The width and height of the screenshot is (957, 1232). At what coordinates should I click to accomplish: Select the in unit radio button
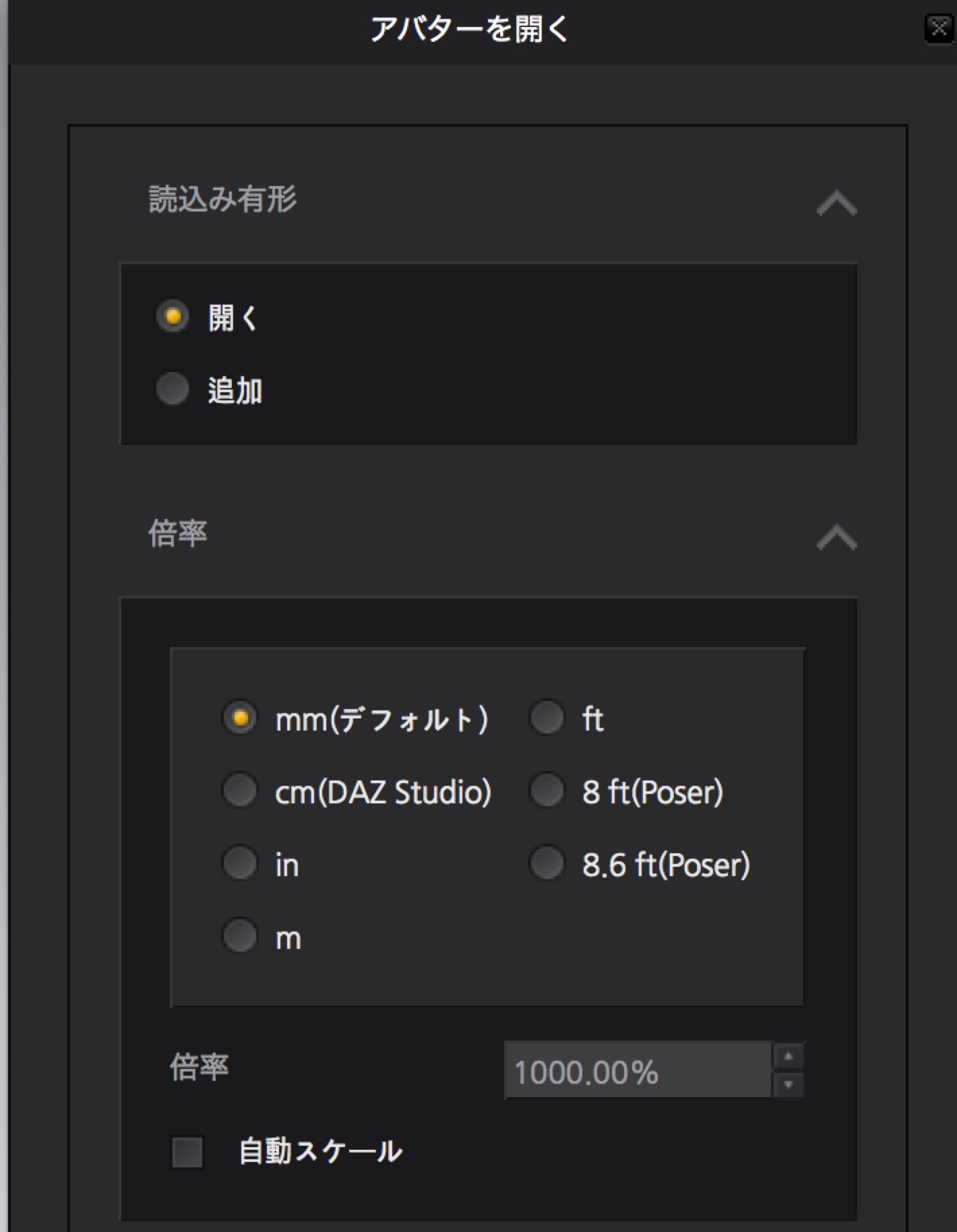coord(240,863)
